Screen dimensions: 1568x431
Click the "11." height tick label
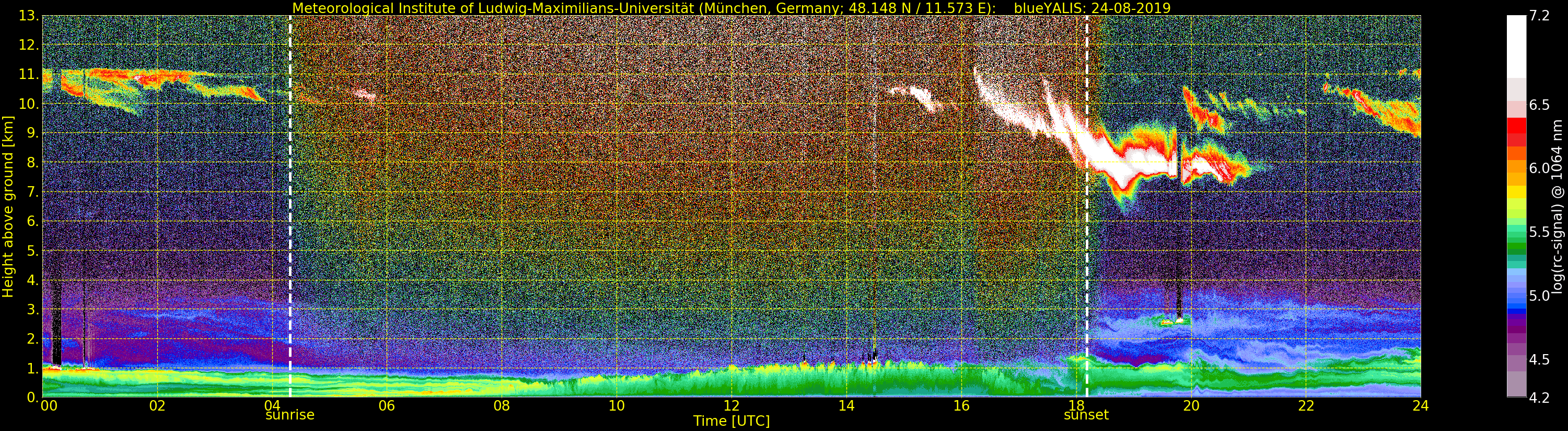click(x=29, y=74)
